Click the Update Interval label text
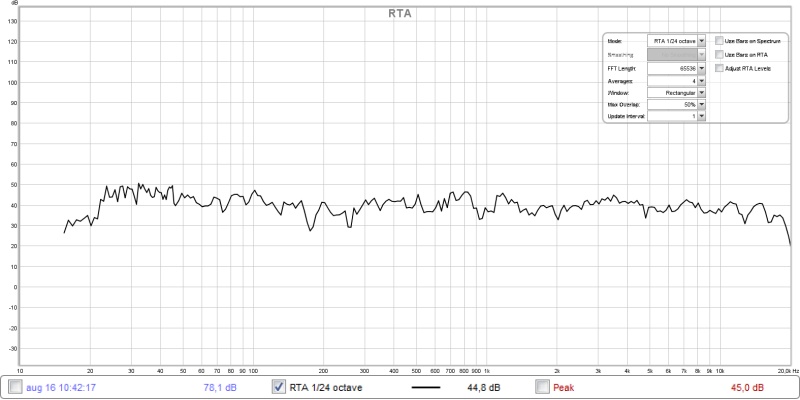Image resolution: width=800 pixels, height=400 pixels. pyautogui.click(x=626, y=117)
